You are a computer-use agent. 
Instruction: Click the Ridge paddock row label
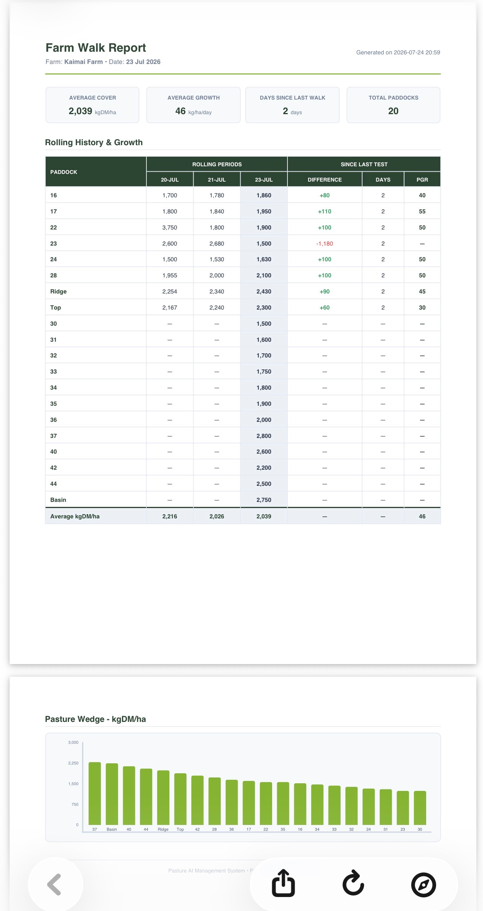[x=58, y=292]
